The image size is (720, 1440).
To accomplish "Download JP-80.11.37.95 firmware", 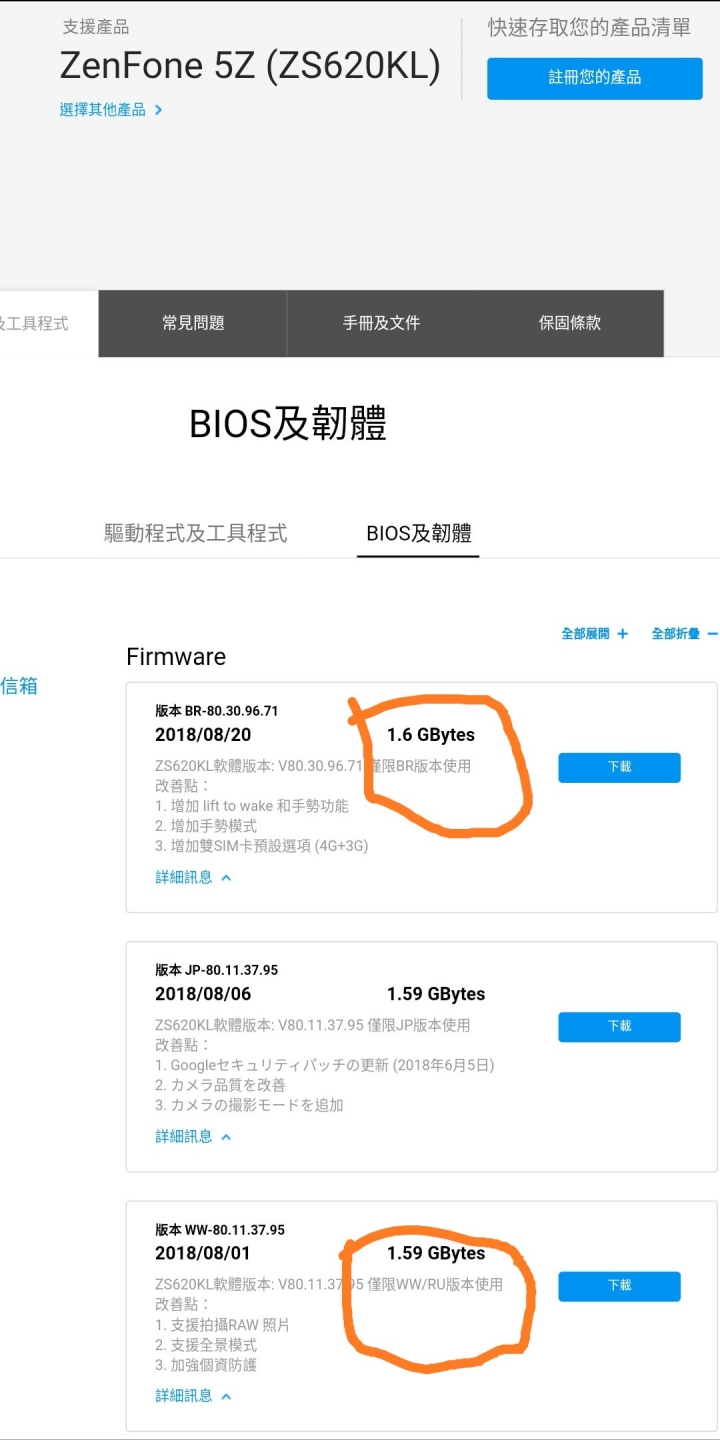I will click(x=619, y=1026).
